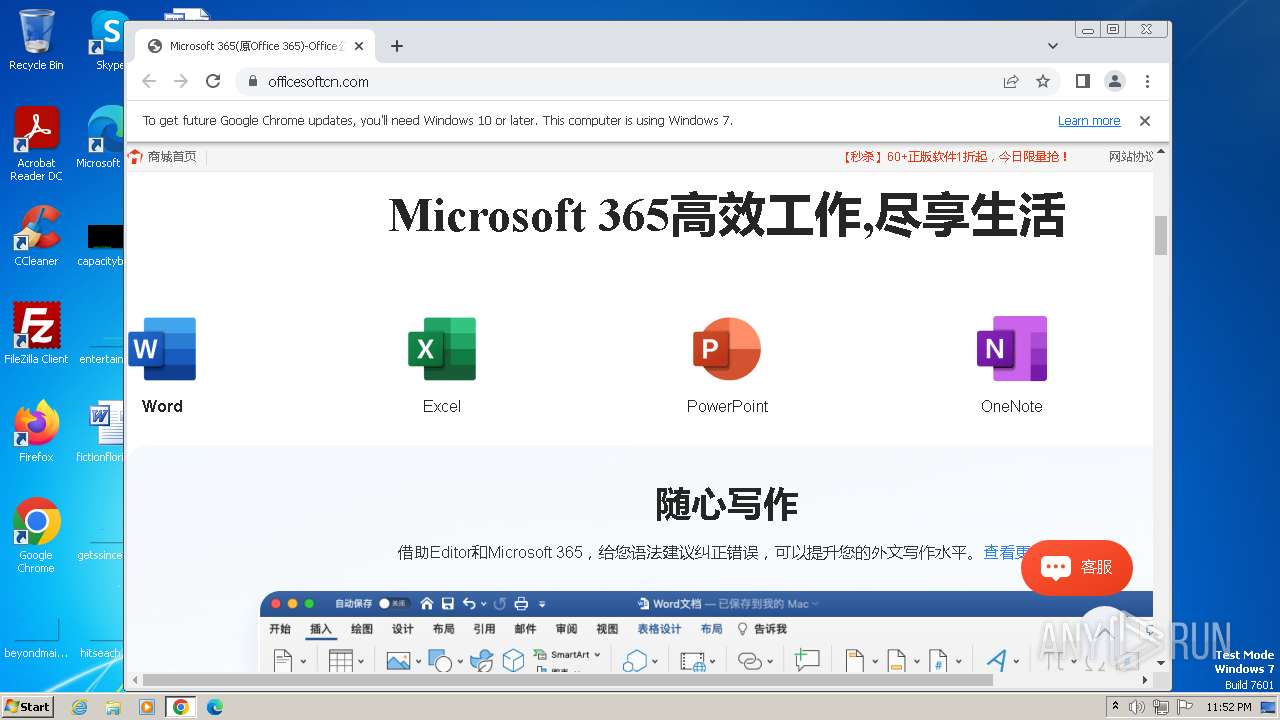Screen dimensions: 1280x720
Task: Click the Excel app icon on the page
Action: coord(442,349)
